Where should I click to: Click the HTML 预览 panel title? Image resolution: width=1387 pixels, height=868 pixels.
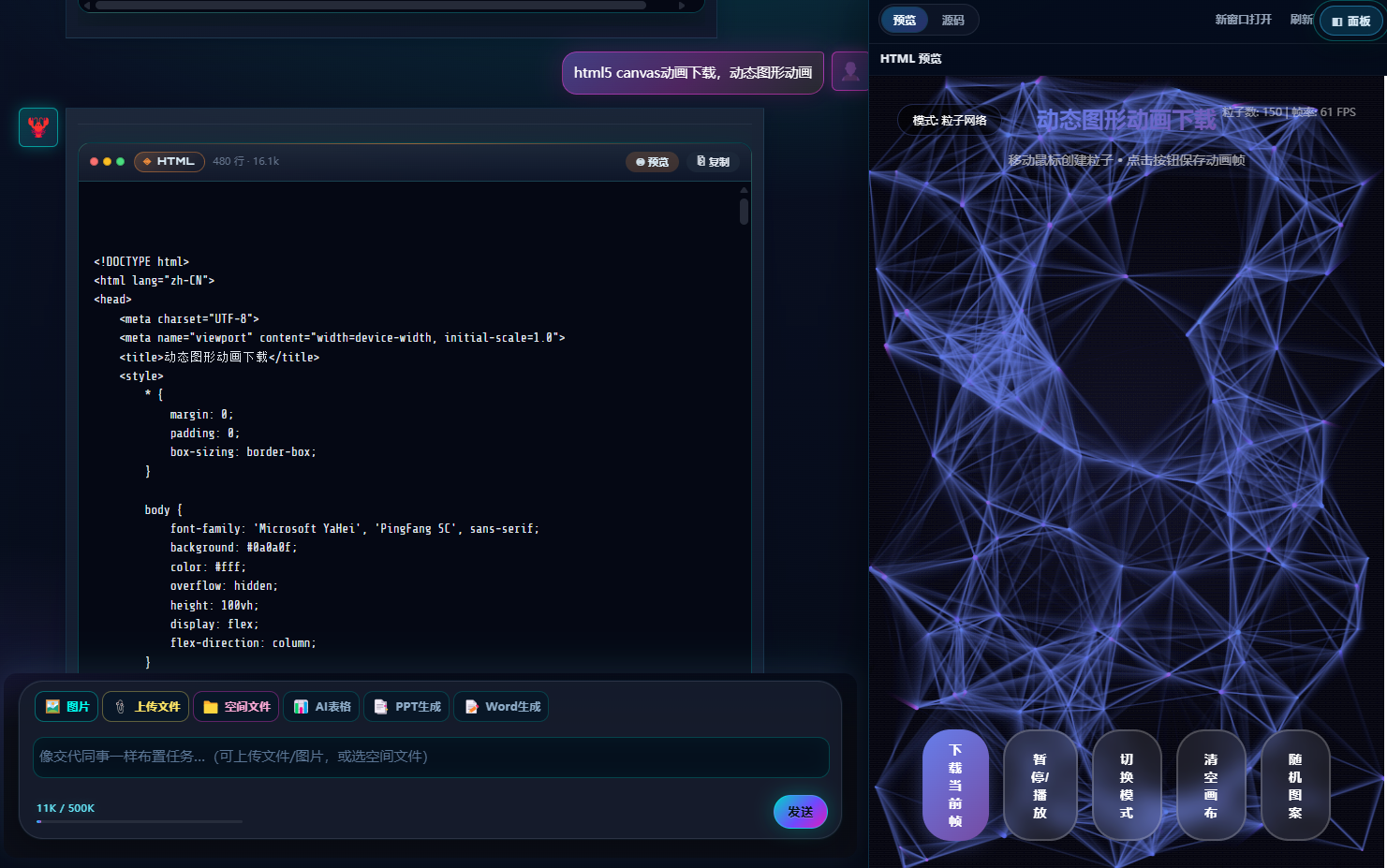click(x=911, y=58)
